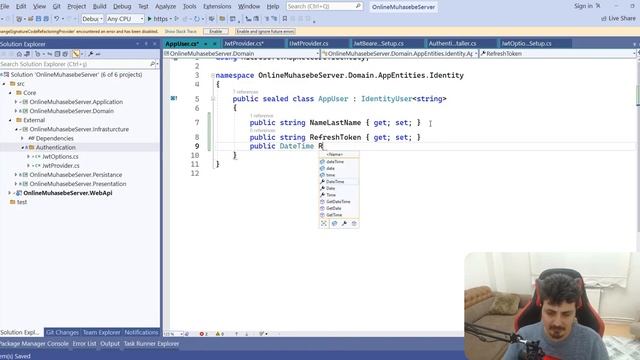The image size is (640, 360).
Task: Open the AppEntities.Identity type navigation dropdown
Action: (400, 53)
